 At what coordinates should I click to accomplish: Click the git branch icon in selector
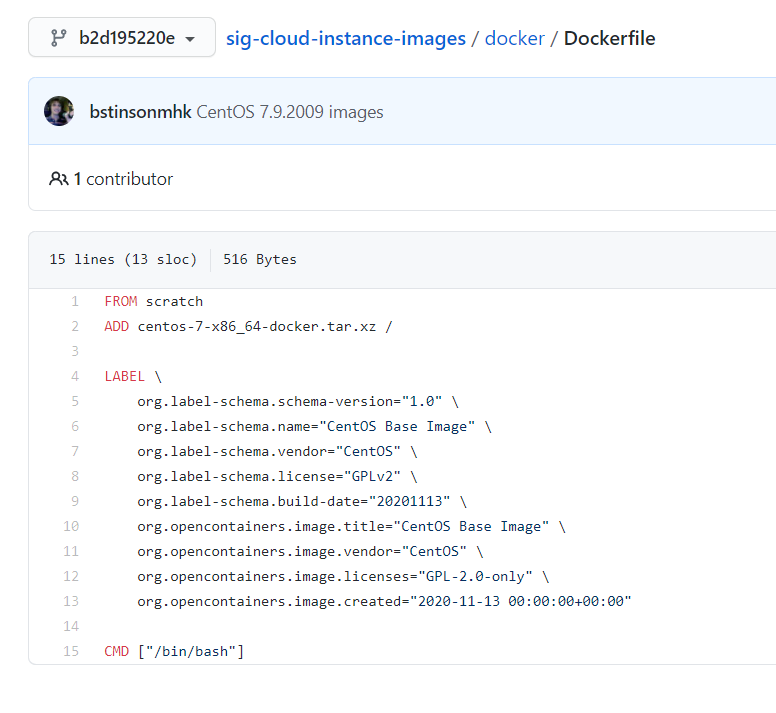[x=58, y=38]
